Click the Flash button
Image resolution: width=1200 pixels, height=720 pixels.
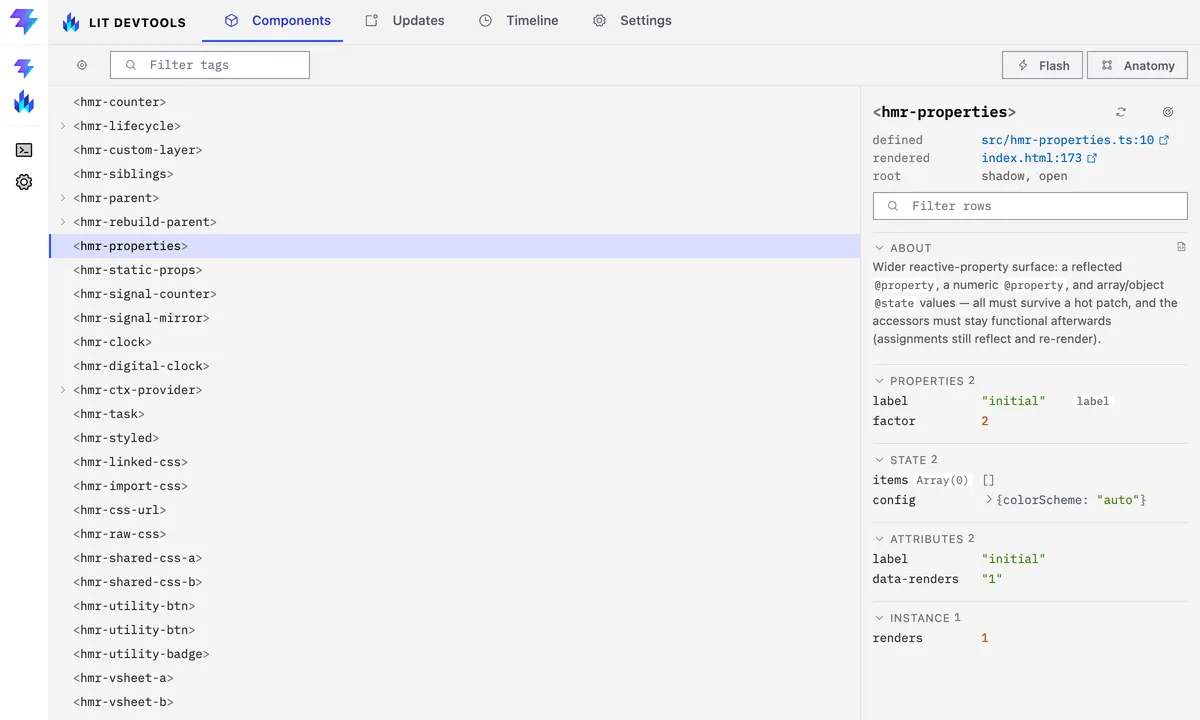point(1042,65)
